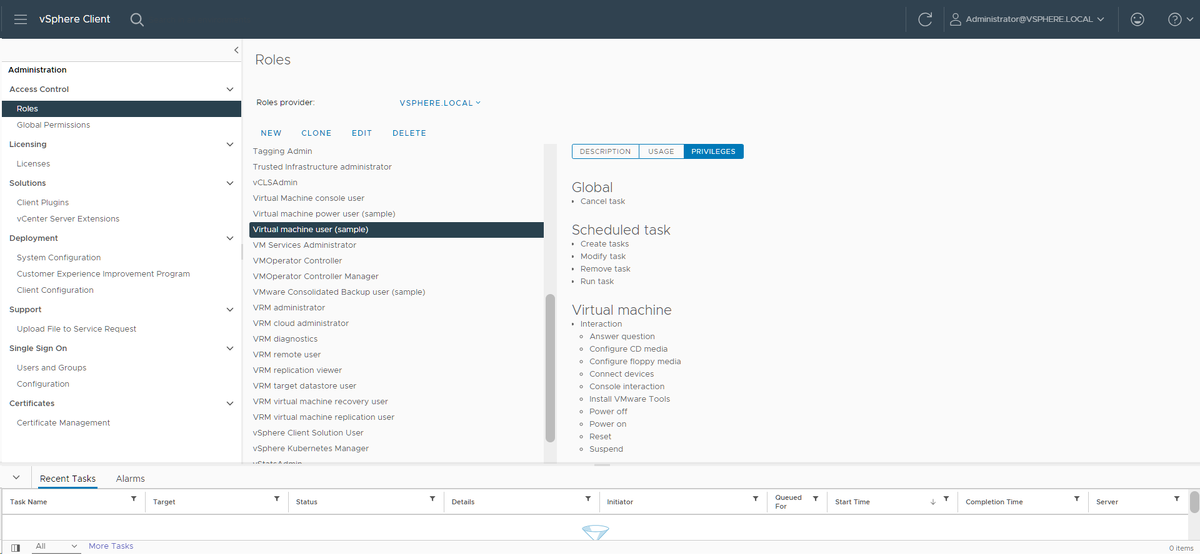Filter the Queued For column
The width and height of the screenshot is (1200, 555).
pyautogui.click(x=815, y=499)
